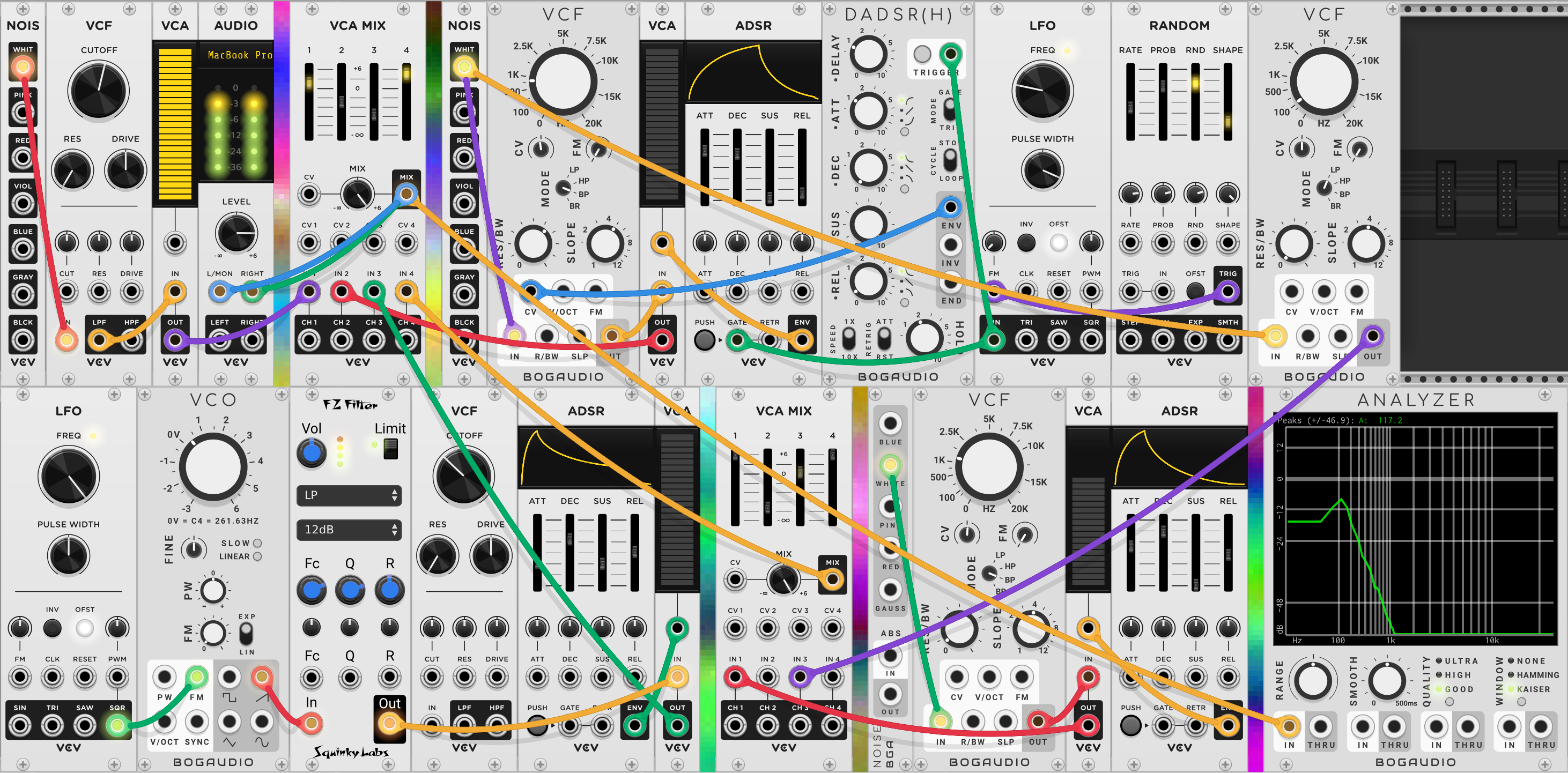Open the AUDIO MacBook Pro device selector

237,55
